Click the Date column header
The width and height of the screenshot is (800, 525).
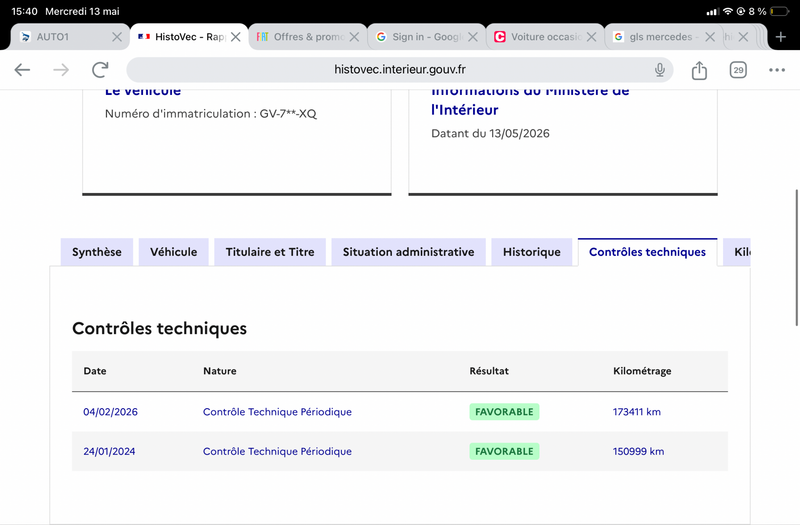95,371
